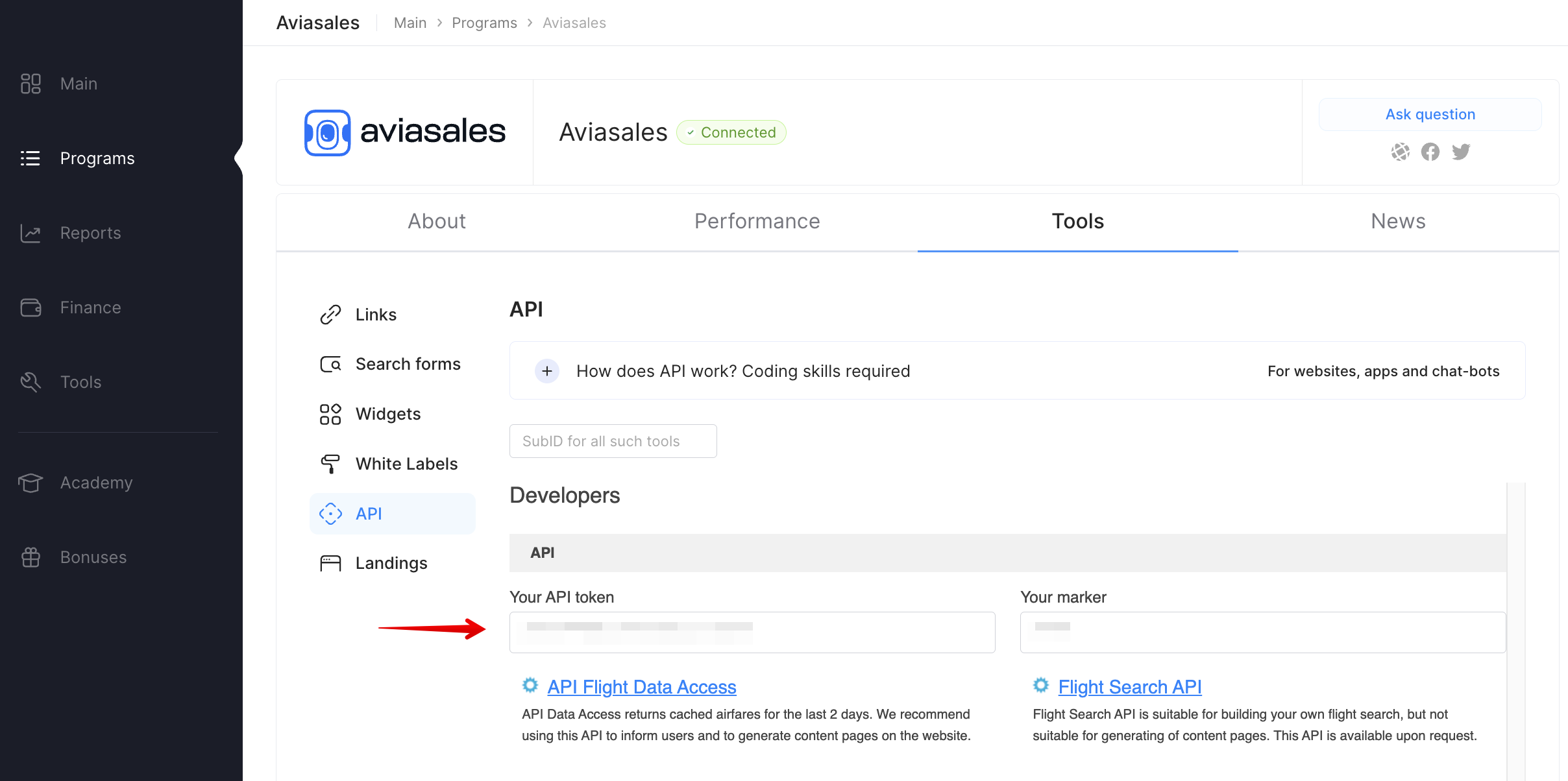Open Main in the left sidebar
The height and width of the screenshot is (781, 1568).
(x=79, y=84)
